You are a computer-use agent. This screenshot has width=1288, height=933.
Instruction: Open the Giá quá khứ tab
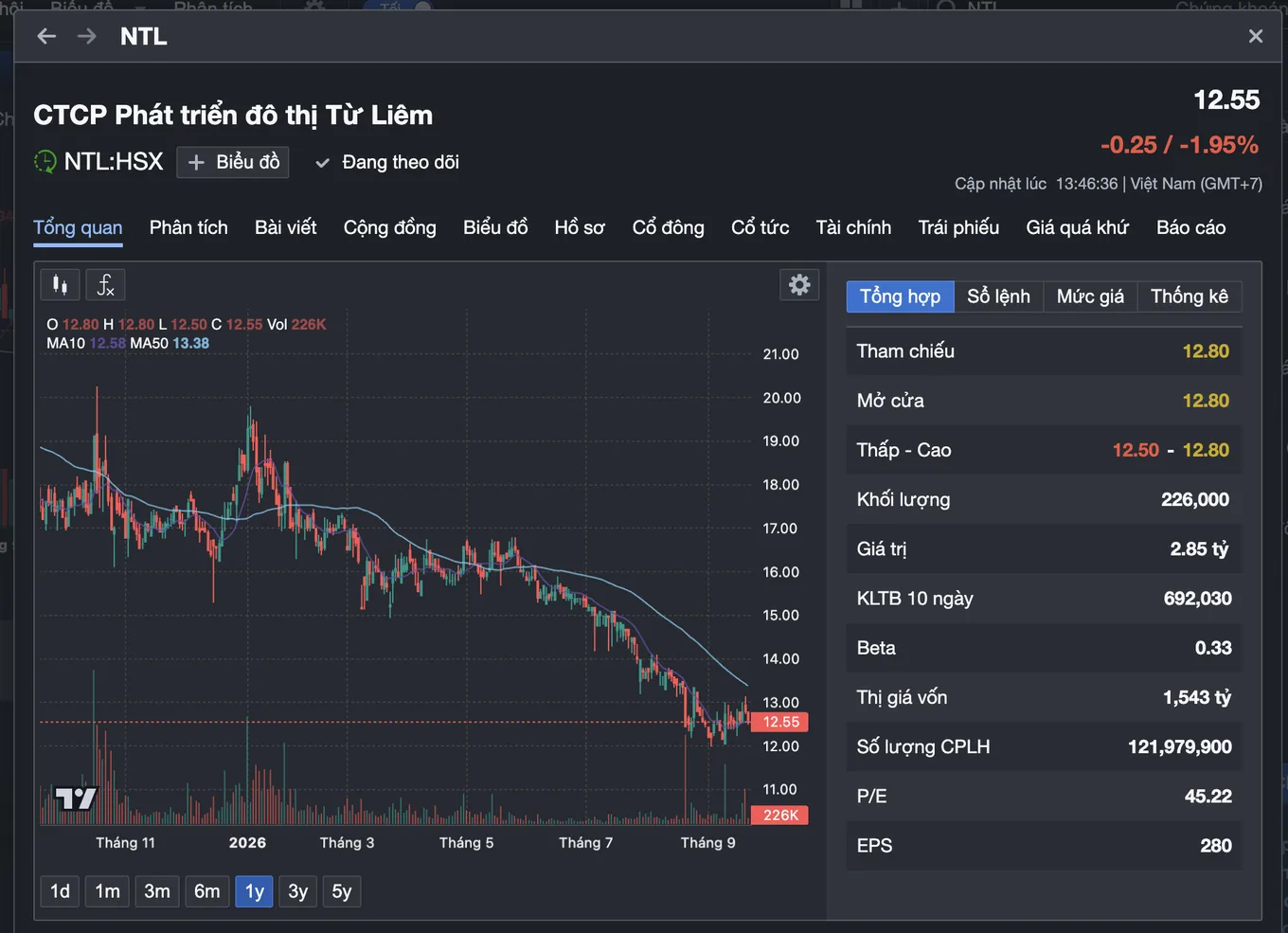(x=1078, y=227)
